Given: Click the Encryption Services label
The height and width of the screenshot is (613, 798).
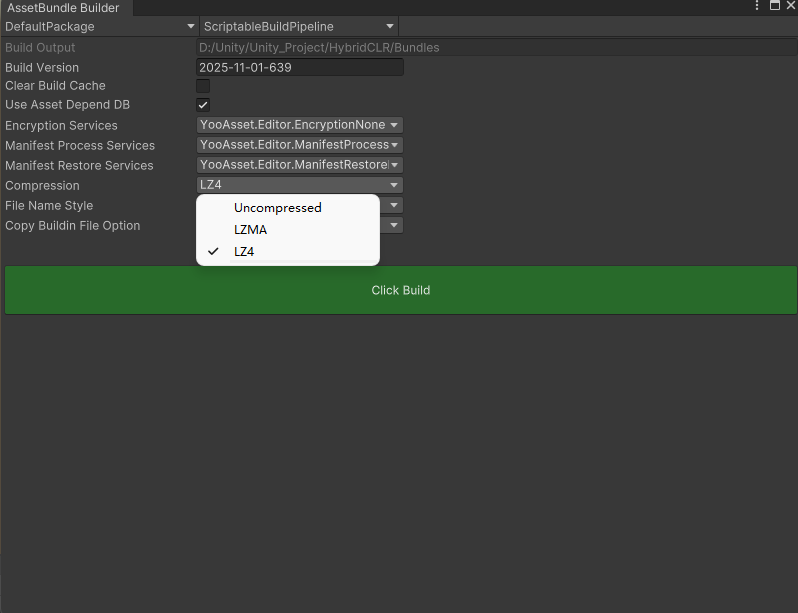Looking at the screenshot, I should (x=61, y=125).
